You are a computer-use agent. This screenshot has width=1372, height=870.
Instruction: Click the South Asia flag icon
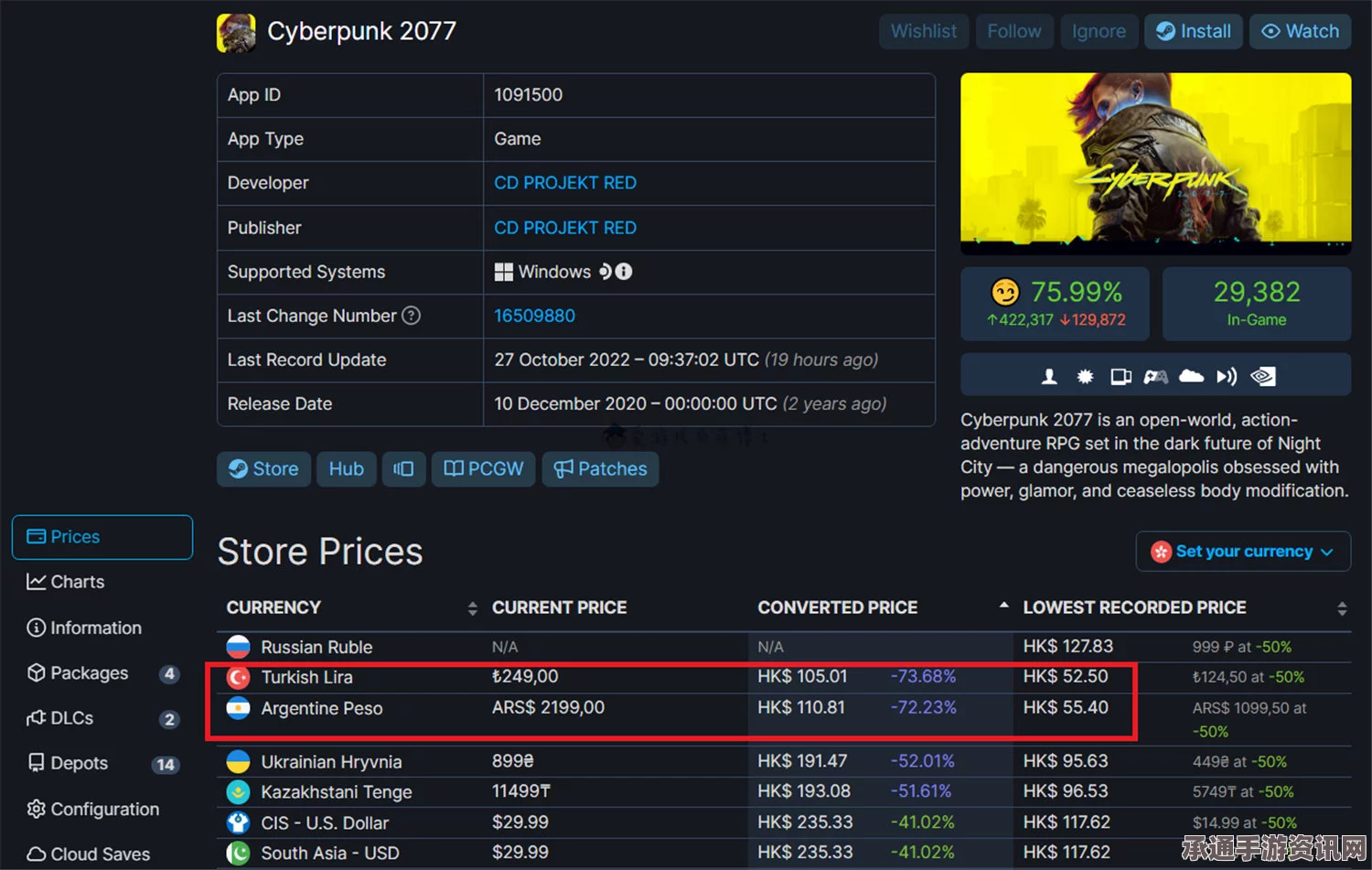(238, 853)
